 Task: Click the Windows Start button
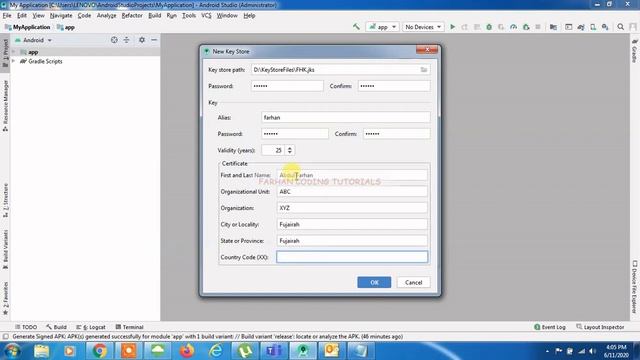coord(12,351)
